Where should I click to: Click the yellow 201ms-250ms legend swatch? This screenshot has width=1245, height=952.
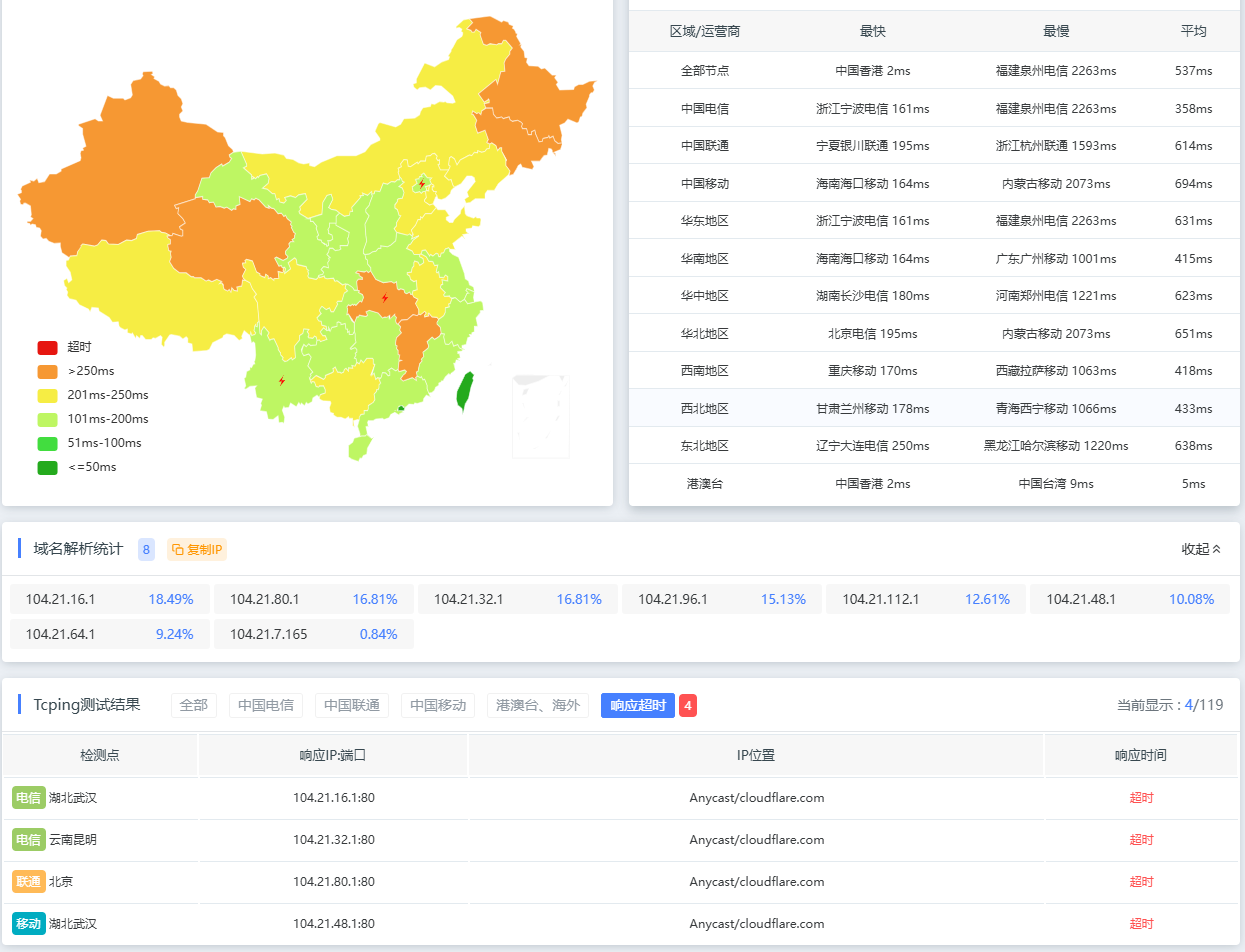coord(48,395)
